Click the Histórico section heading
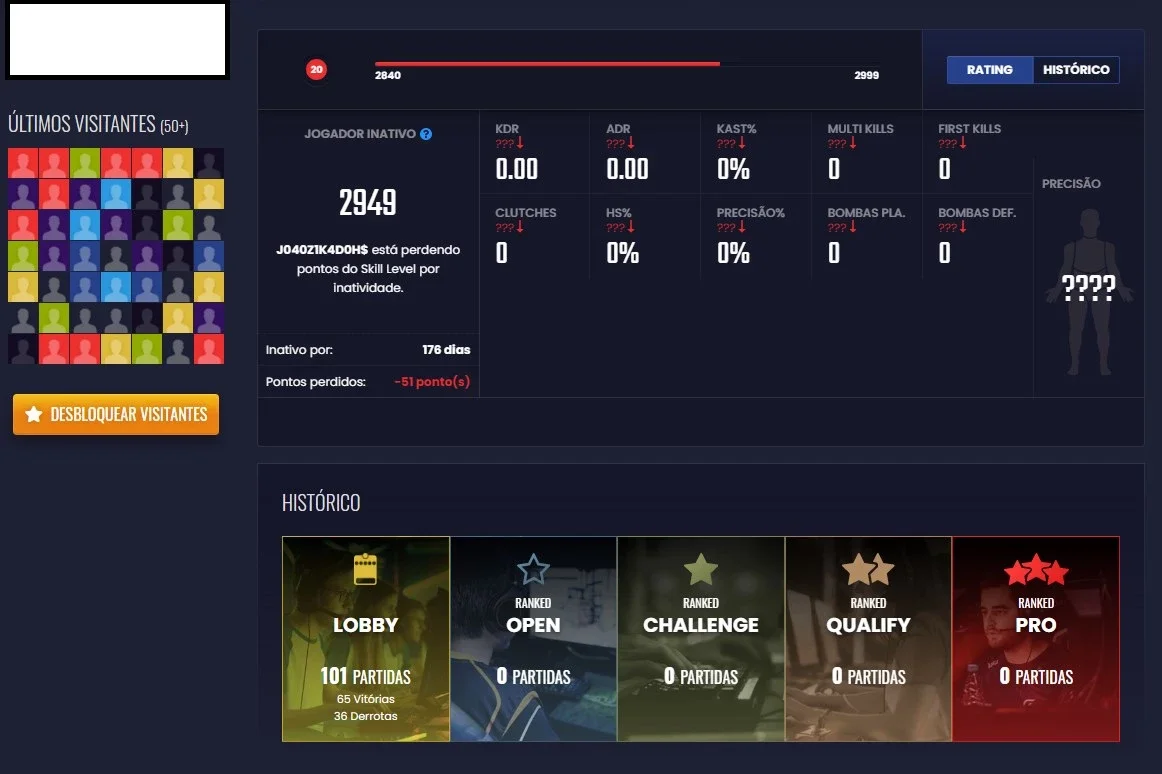The image size is (1162, 774). [321, 503]
